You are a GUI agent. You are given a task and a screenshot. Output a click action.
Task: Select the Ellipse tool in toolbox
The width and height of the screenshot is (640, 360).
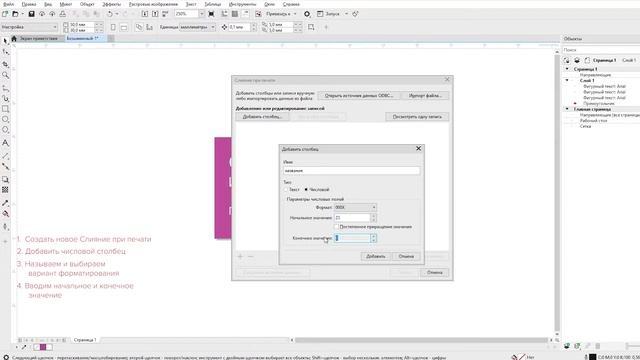pos(5,119)
